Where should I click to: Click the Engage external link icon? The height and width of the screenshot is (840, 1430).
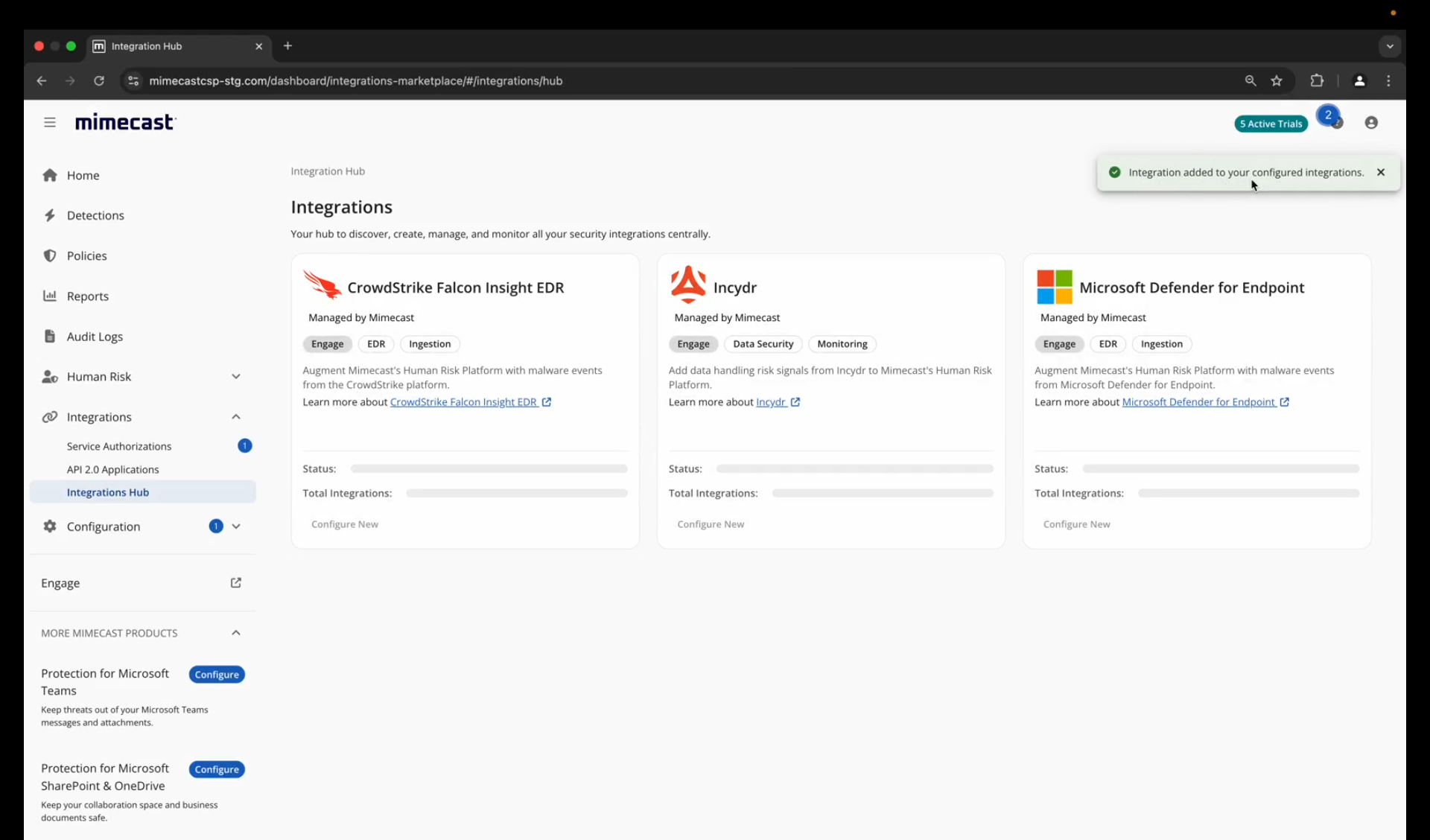pos(235,582)
